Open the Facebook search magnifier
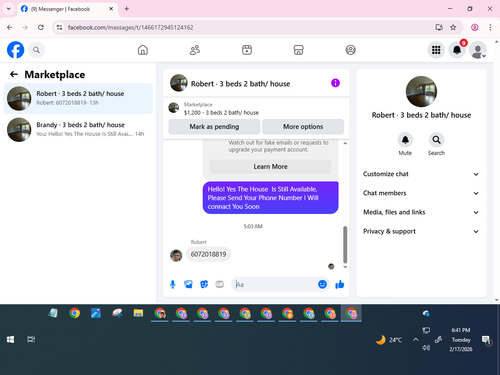Viewport: 500px width, 375px height. click(x=36, y=50)
